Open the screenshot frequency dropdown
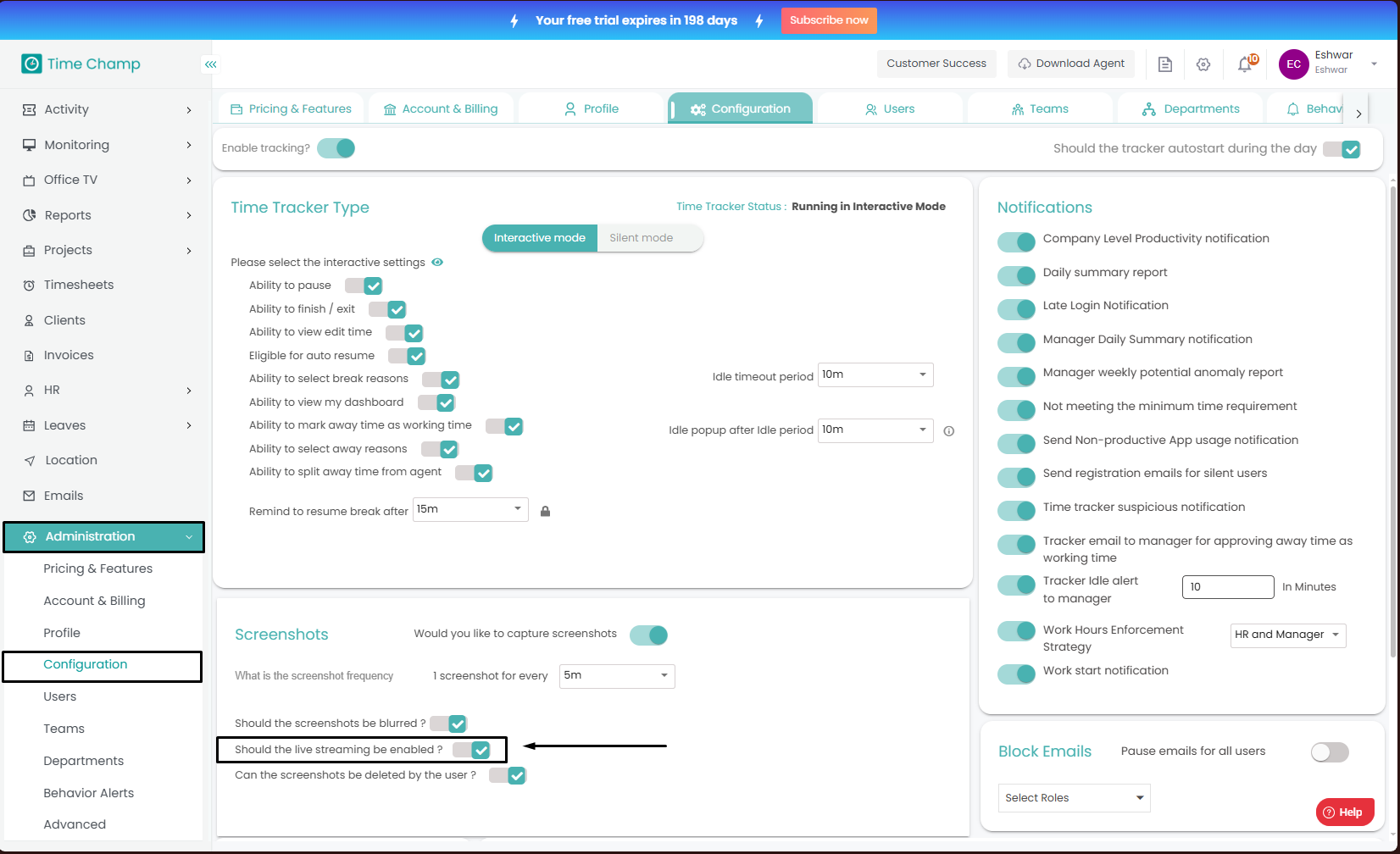The width and height of the screenshot is (1400, 854). pos(617,676)
